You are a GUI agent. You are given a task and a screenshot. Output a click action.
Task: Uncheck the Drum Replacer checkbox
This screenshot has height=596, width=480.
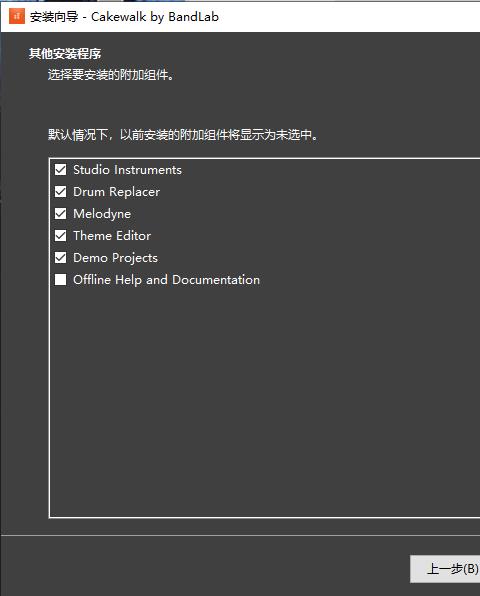point(60,192)
